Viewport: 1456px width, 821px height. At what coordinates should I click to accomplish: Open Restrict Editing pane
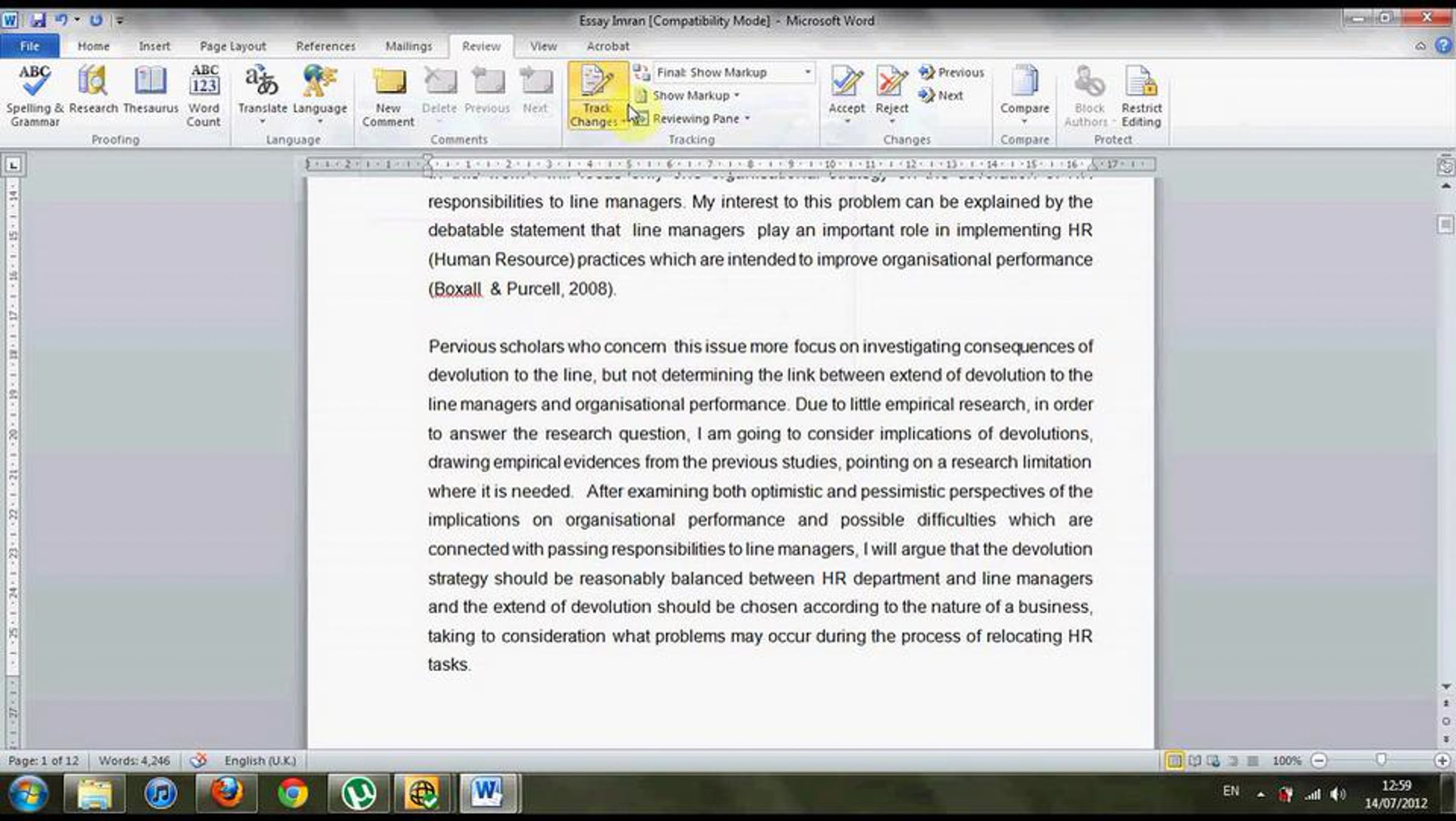tap(1141, 83)
